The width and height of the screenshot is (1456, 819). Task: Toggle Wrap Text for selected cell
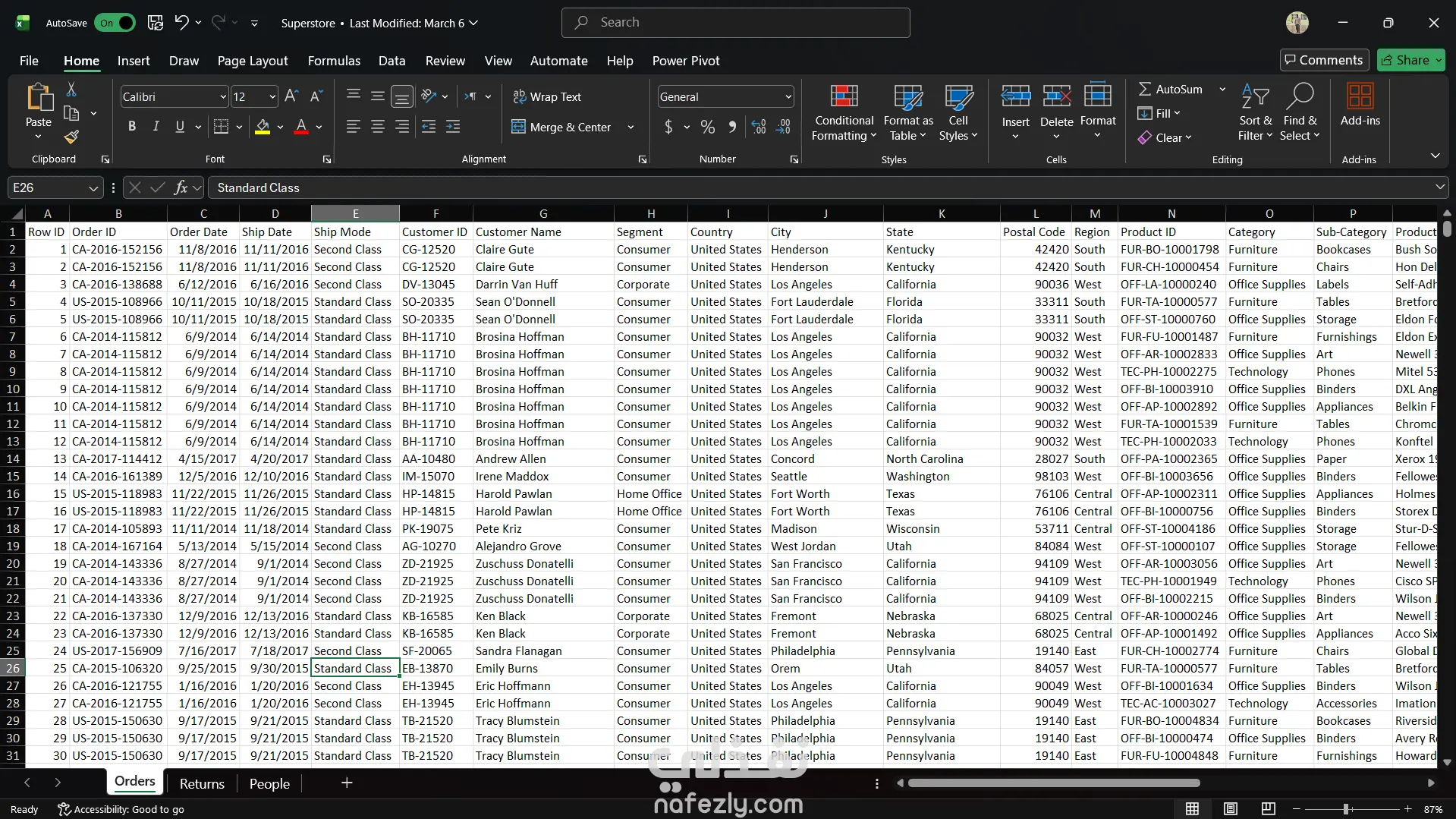[x=547, y=97]
